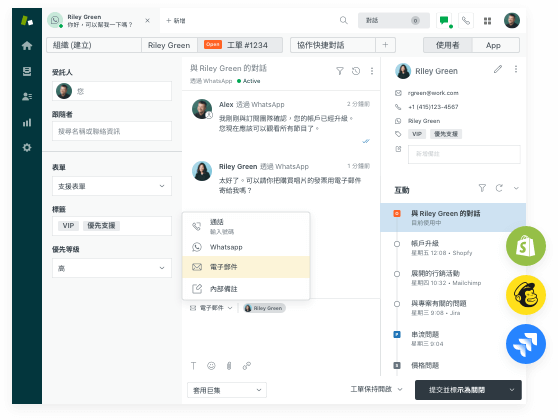Open the products grid icon
This screenshot has width=558, height=420.
[x=488, y=21]
